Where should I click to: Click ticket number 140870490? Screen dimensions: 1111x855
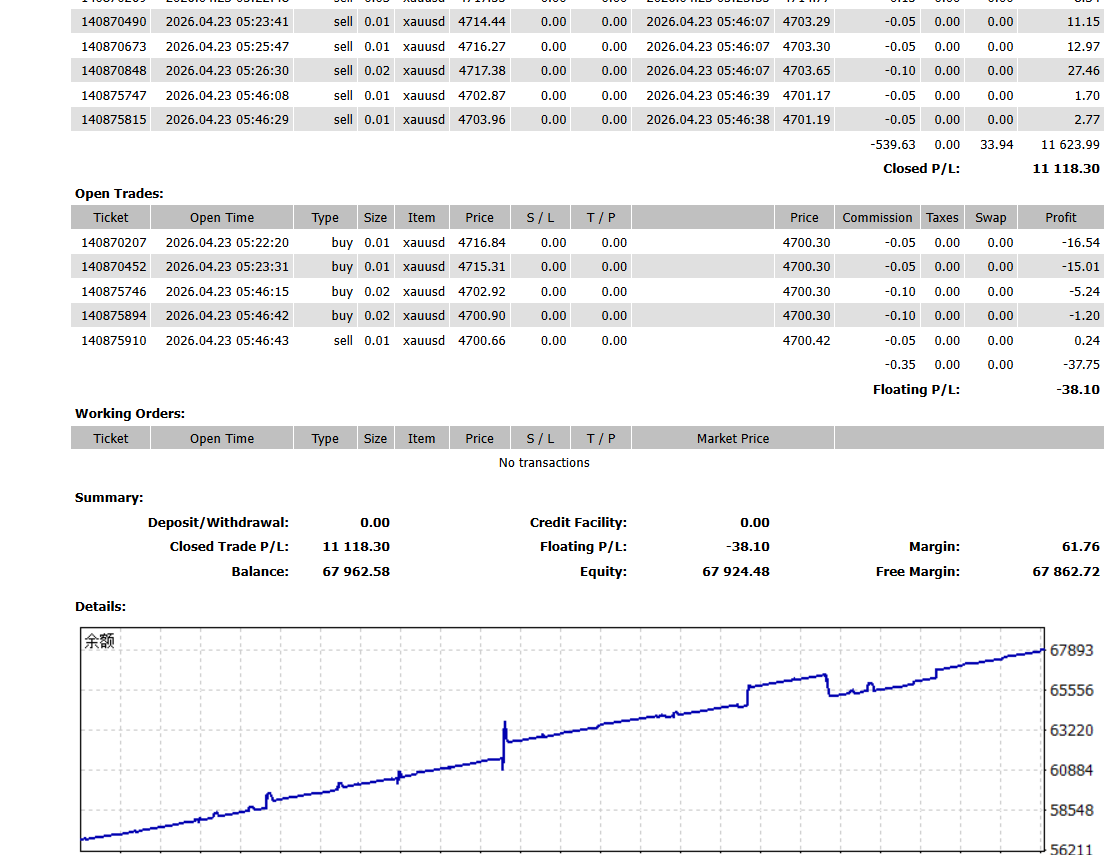(113, 22)
